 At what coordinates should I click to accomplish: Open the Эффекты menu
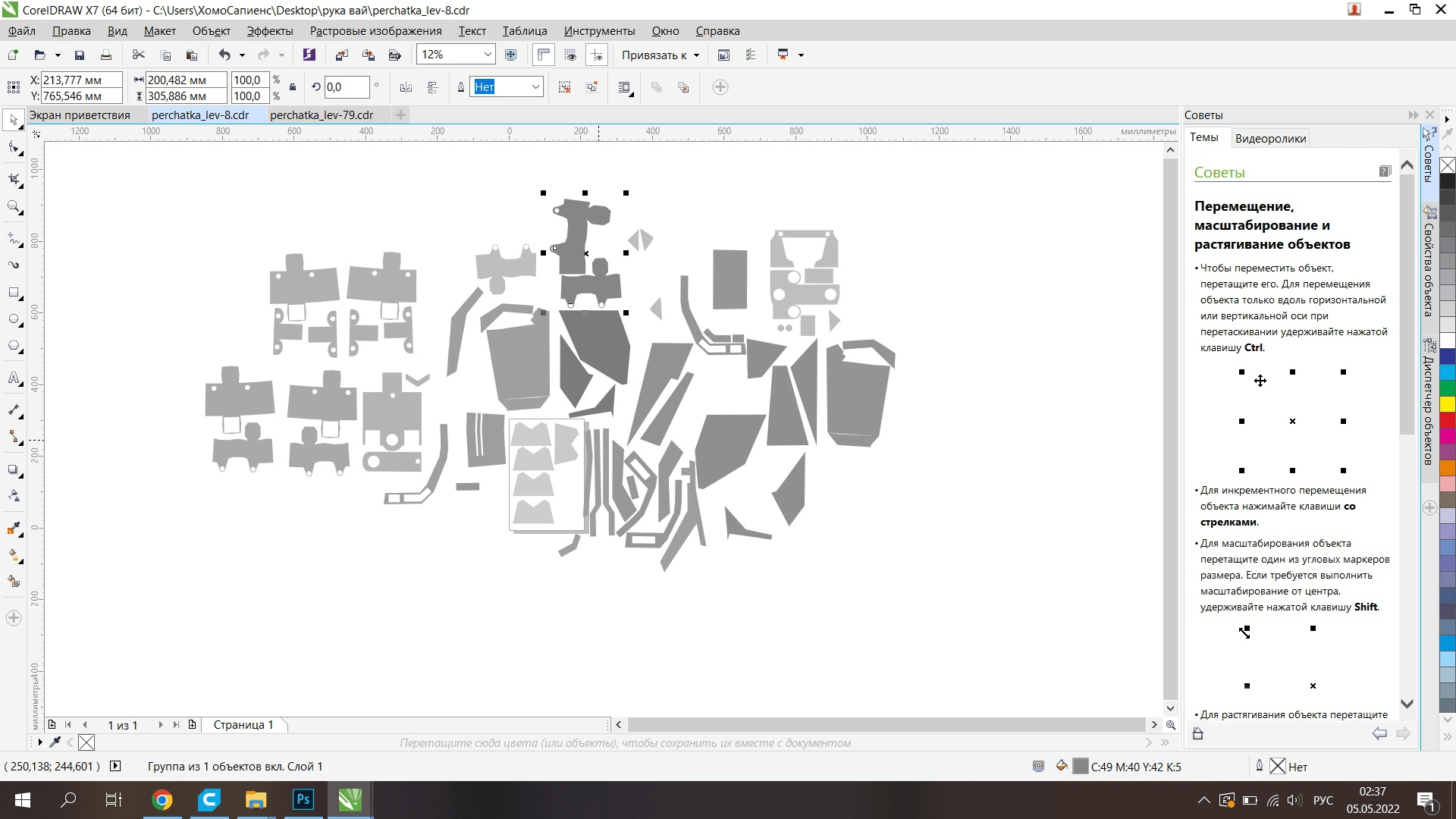269,31
